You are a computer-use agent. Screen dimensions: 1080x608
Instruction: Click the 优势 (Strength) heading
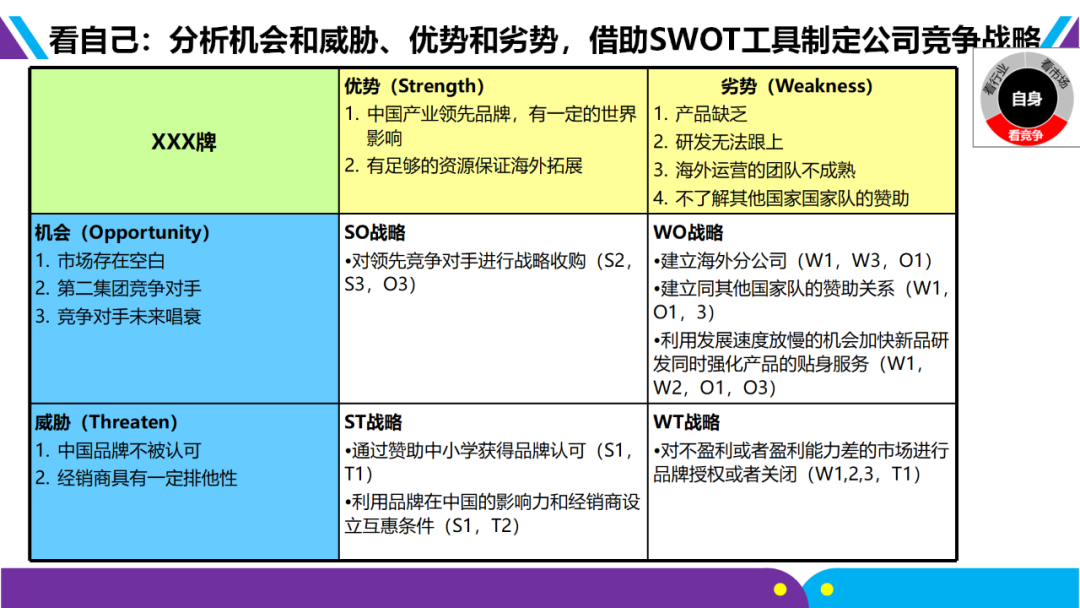414,86
